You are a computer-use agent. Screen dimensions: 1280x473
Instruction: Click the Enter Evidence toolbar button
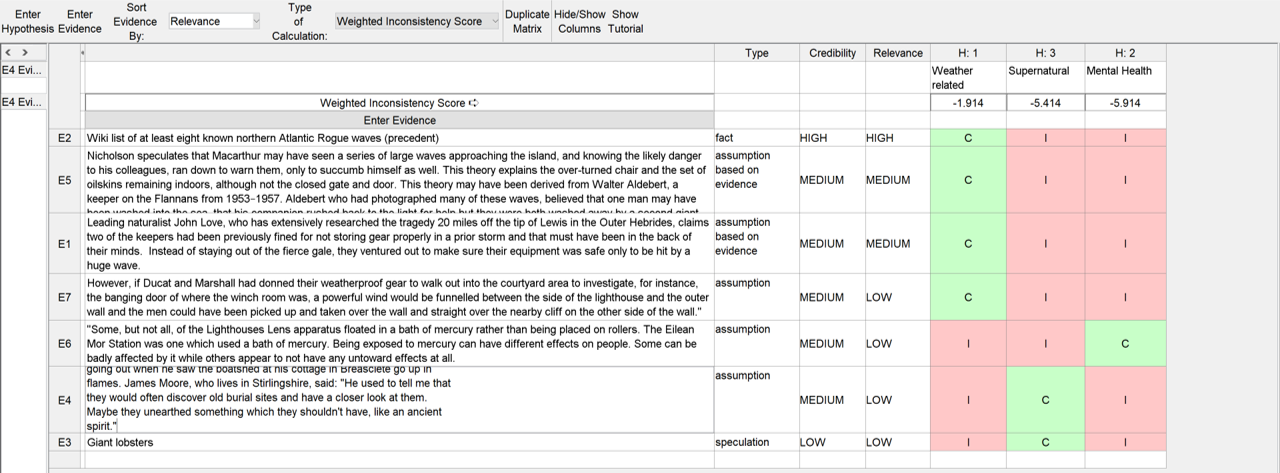click(x=80, y=21)
